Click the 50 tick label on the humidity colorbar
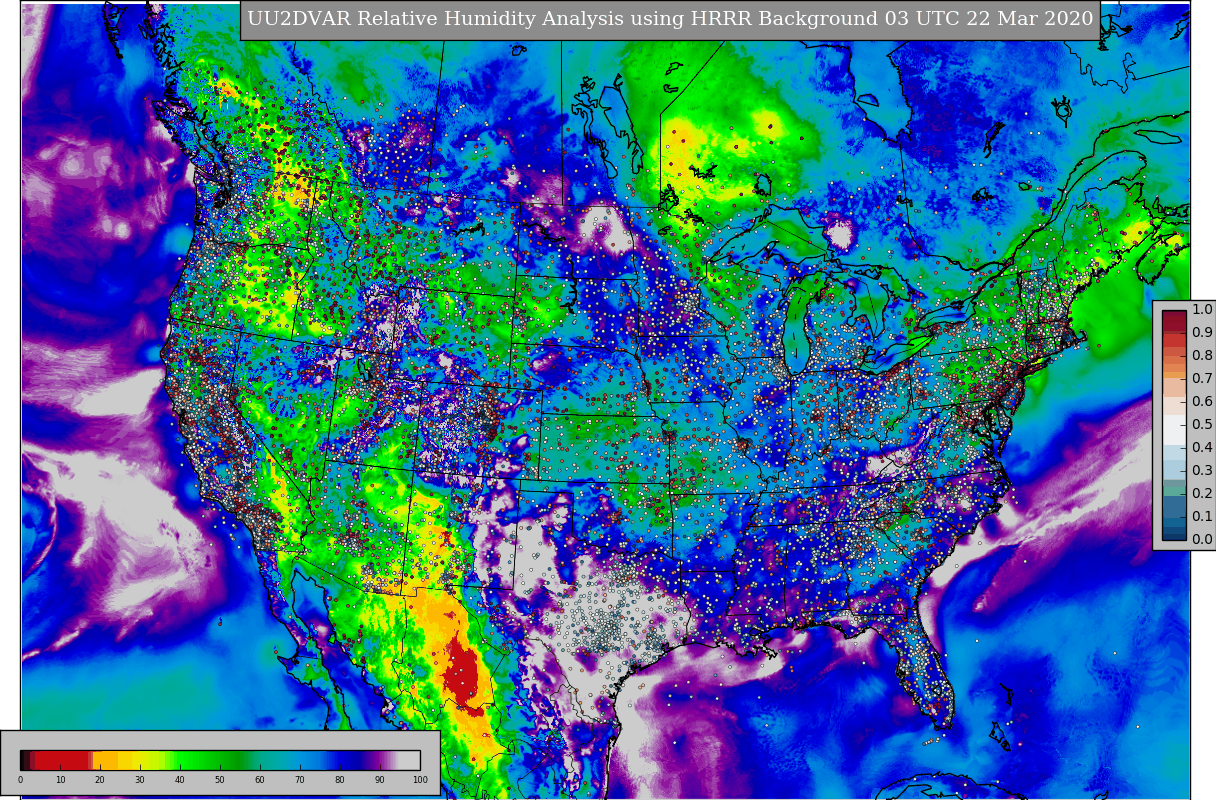The height and width of the screenshot is (800, 1216). (x=220, y=780)
